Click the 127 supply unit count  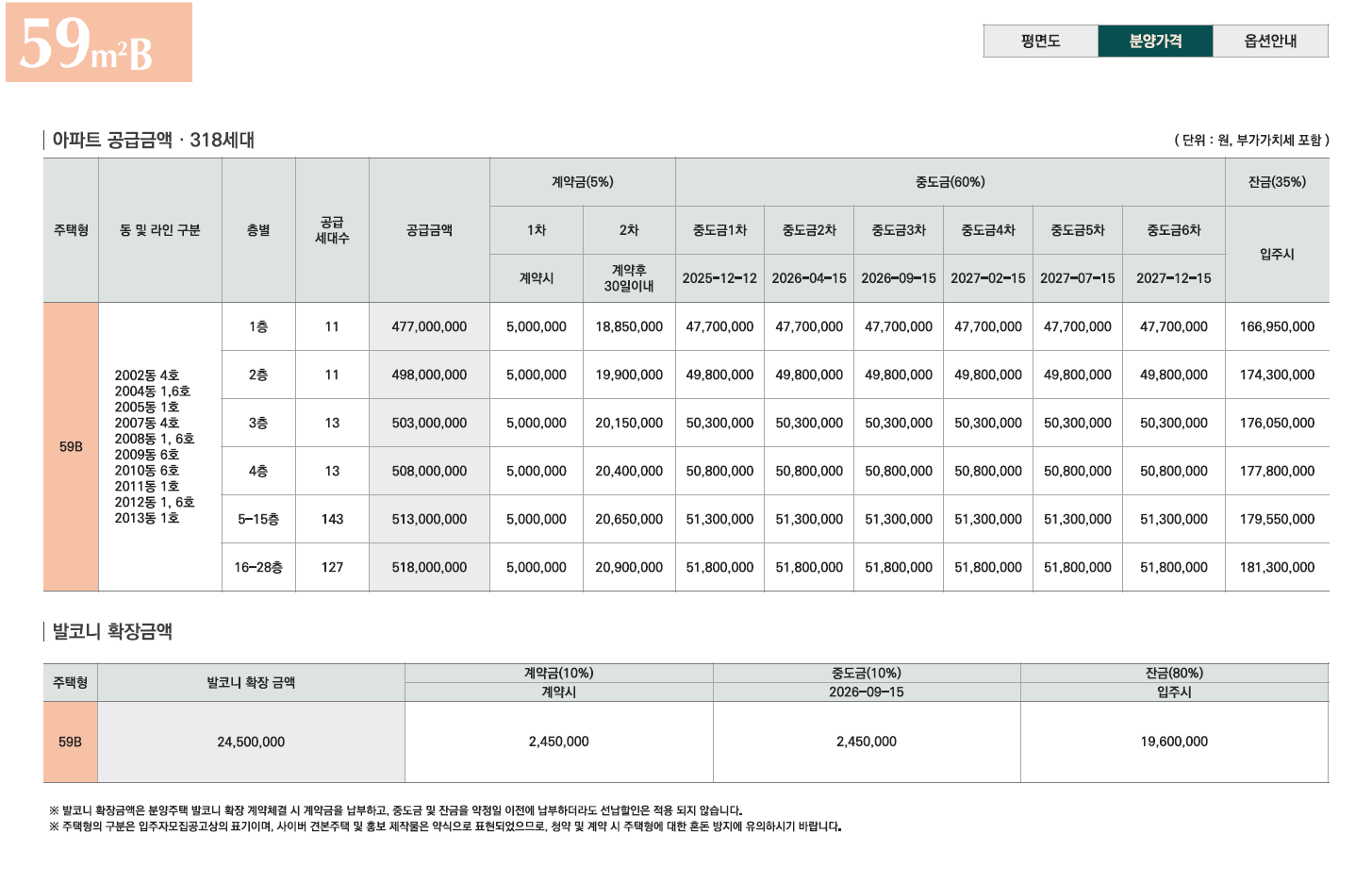click(332, 567)
